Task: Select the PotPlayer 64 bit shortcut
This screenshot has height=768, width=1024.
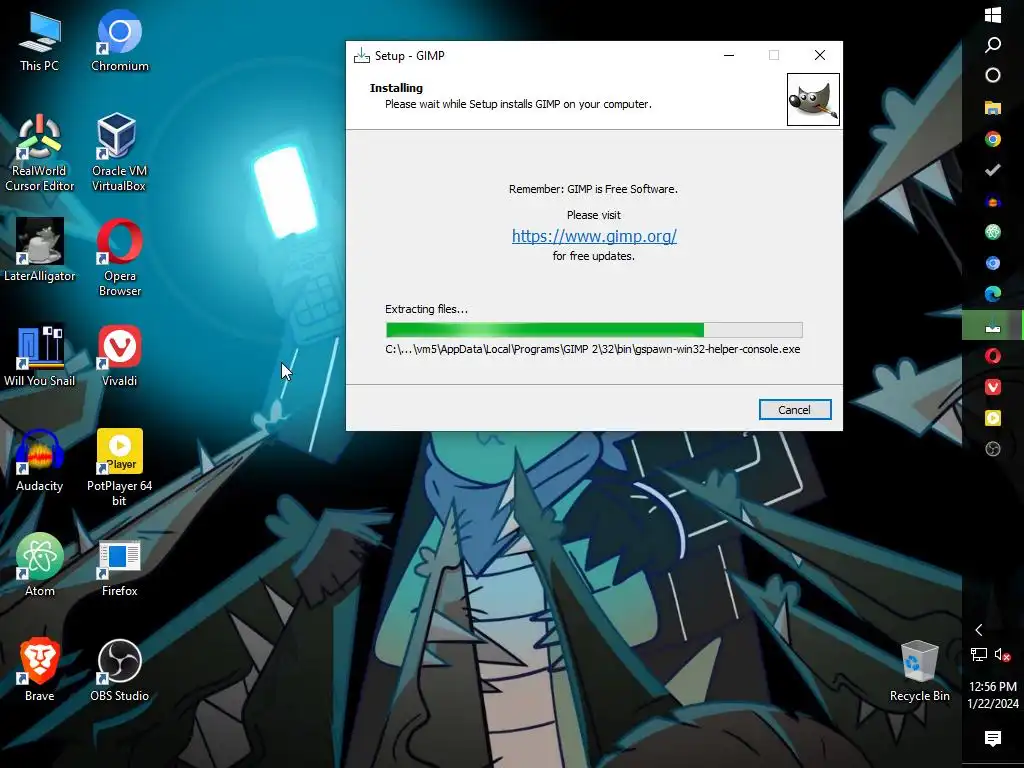Action: tap(120, 468)
